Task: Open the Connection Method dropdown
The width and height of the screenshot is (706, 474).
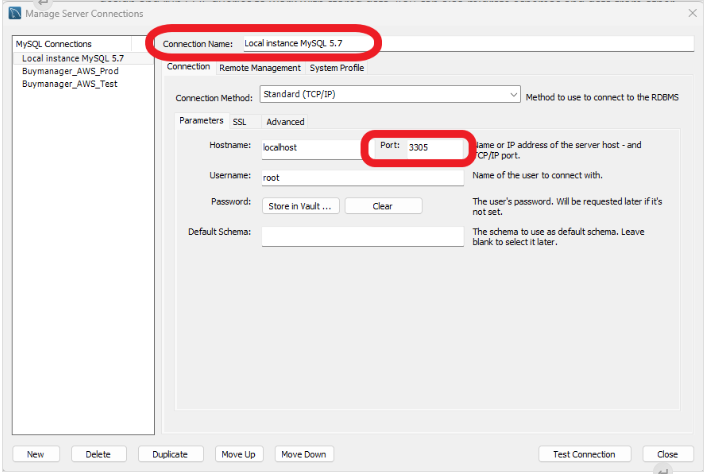Action: [x=390, y=95]
